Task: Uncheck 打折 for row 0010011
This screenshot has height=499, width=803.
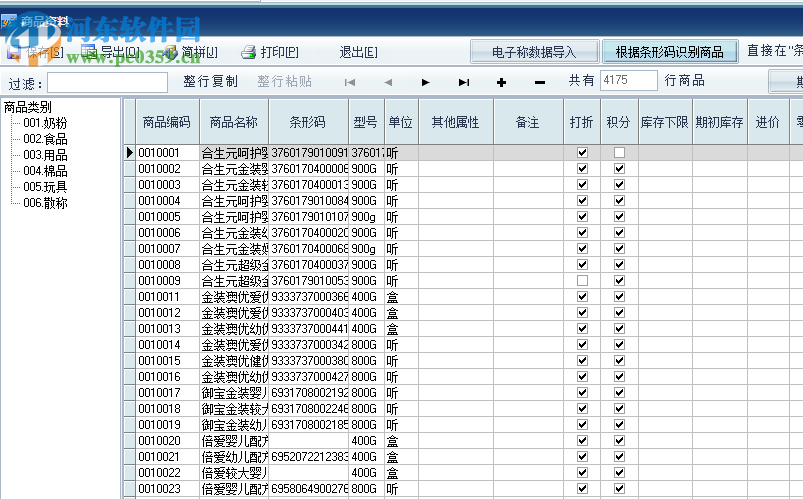Action: (582, 297)
